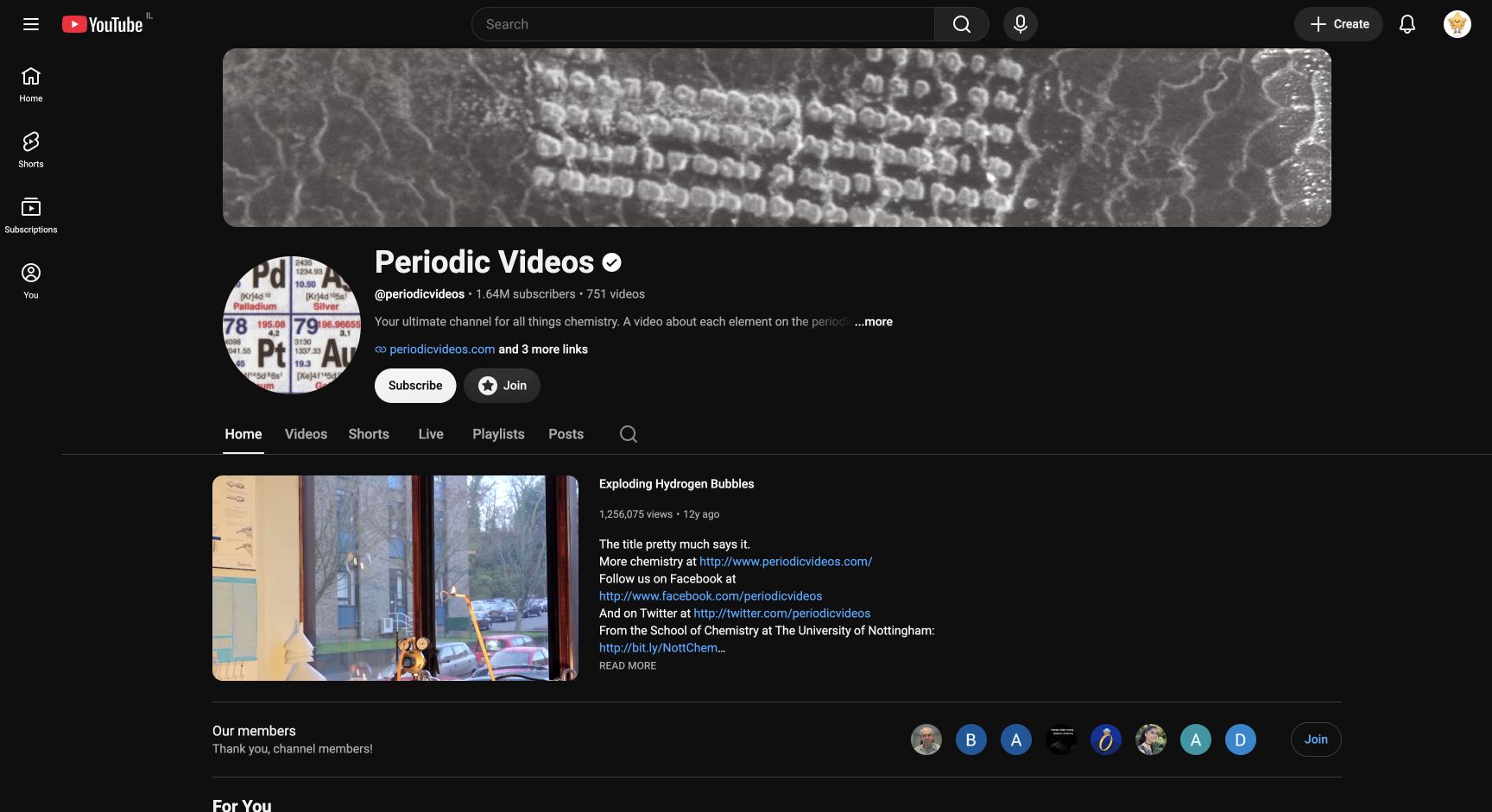Open the Playlists tab

[x=498, y=434]
